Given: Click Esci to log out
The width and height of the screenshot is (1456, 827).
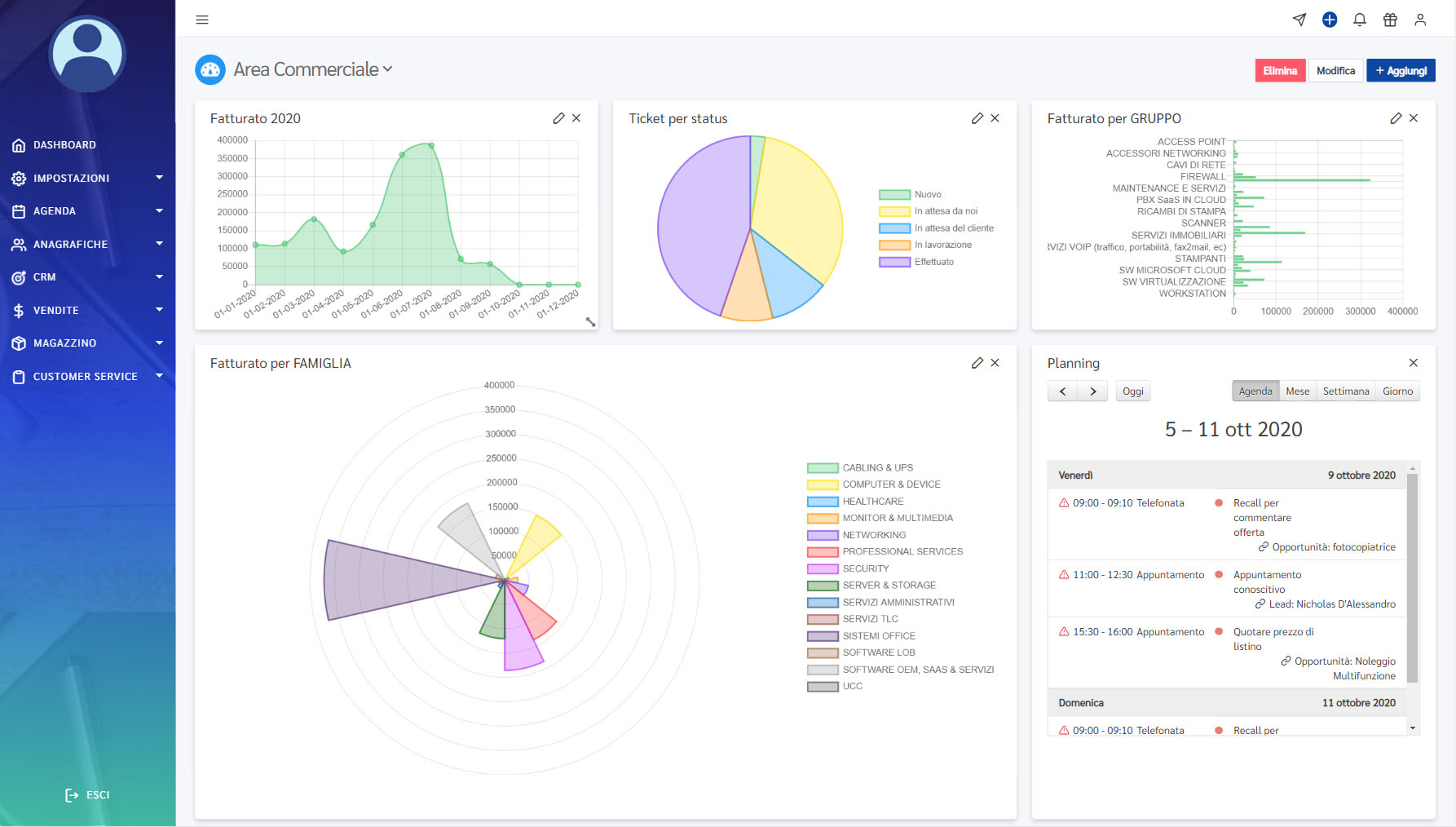Looking at the screenshot, I should pos(87,794).
